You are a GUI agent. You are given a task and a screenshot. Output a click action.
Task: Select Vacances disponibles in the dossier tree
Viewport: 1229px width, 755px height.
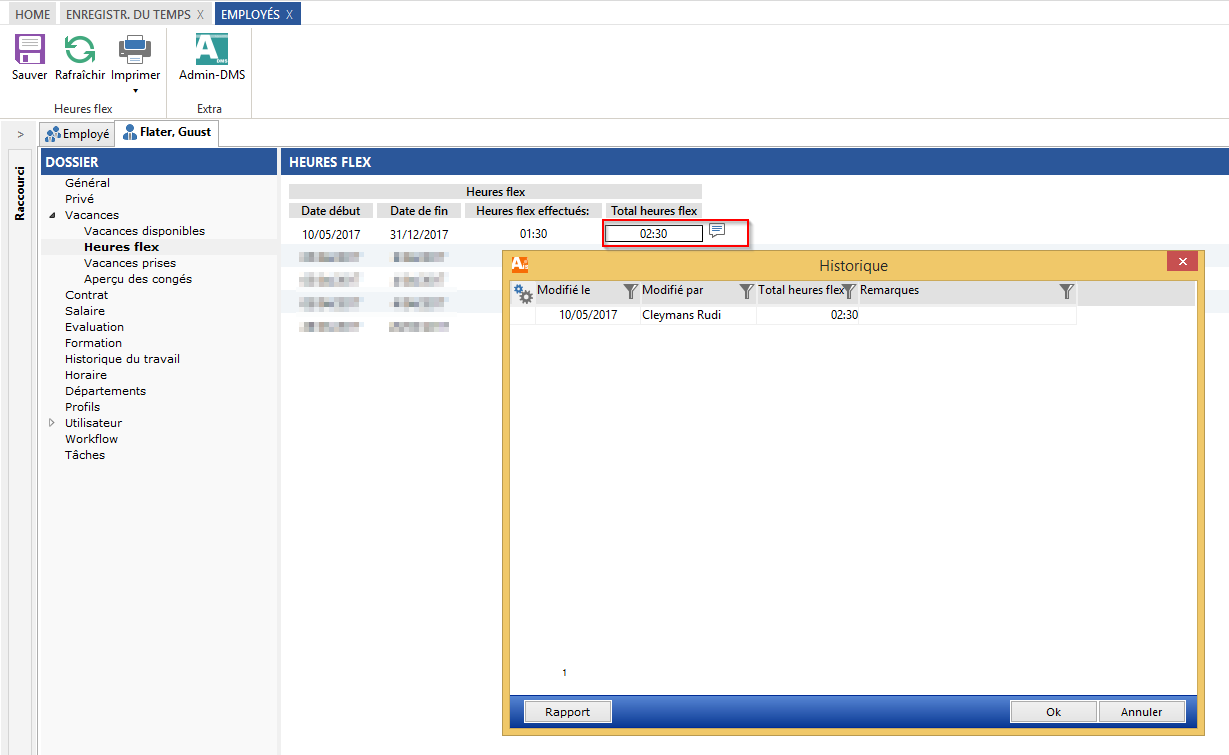pos(144,231)
